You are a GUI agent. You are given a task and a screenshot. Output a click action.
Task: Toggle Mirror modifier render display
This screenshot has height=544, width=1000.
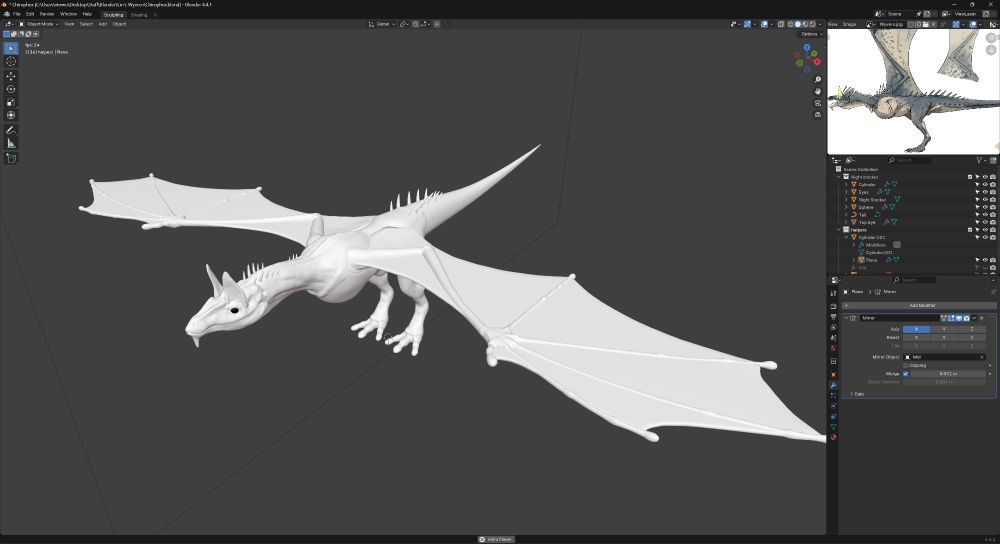[966, 318]
